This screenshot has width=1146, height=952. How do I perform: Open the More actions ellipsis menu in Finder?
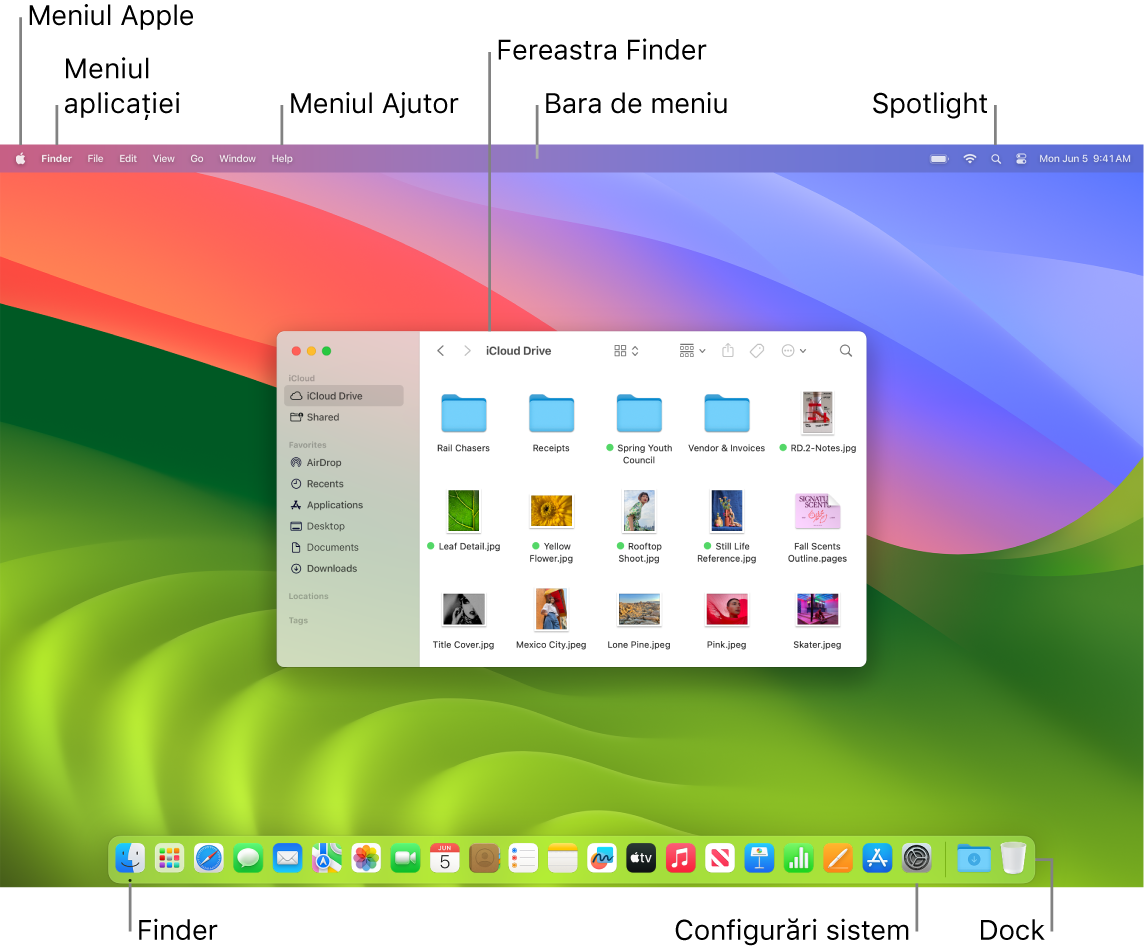pyautogui.click(x=793, y=350)
